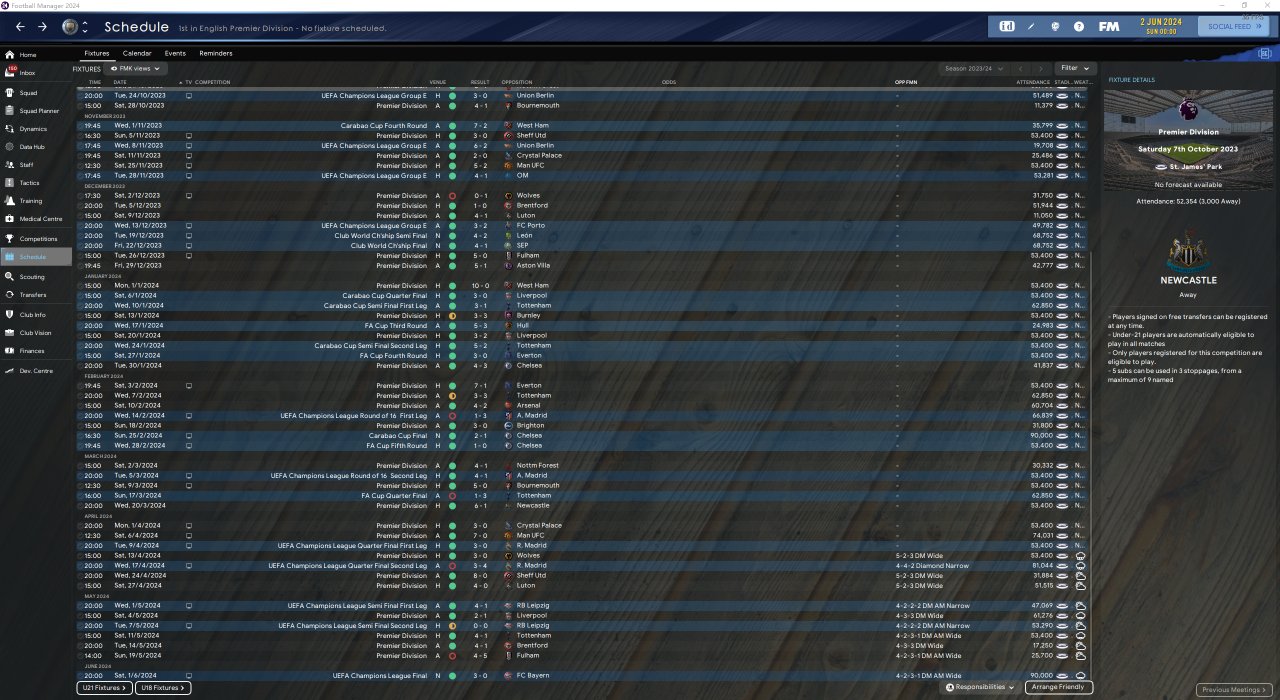Select Schedule in the sidebar

pyautogui.click(x=36, y=257)
